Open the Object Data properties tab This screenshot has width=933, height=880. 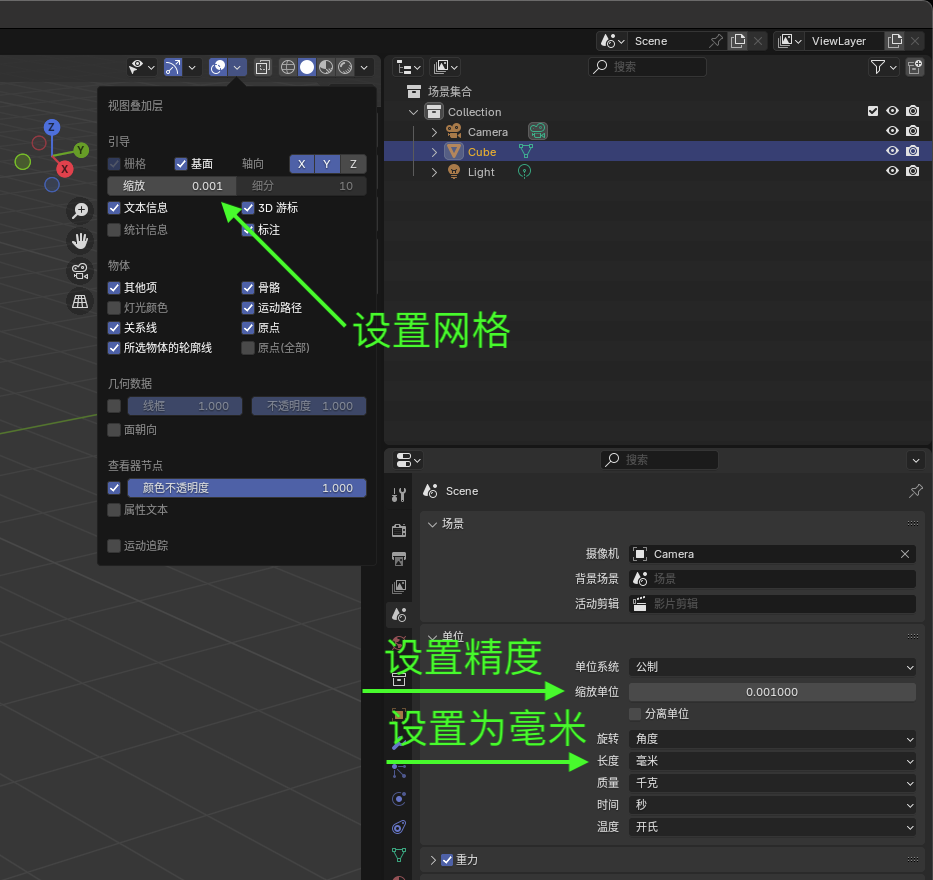tap(399, 854)
